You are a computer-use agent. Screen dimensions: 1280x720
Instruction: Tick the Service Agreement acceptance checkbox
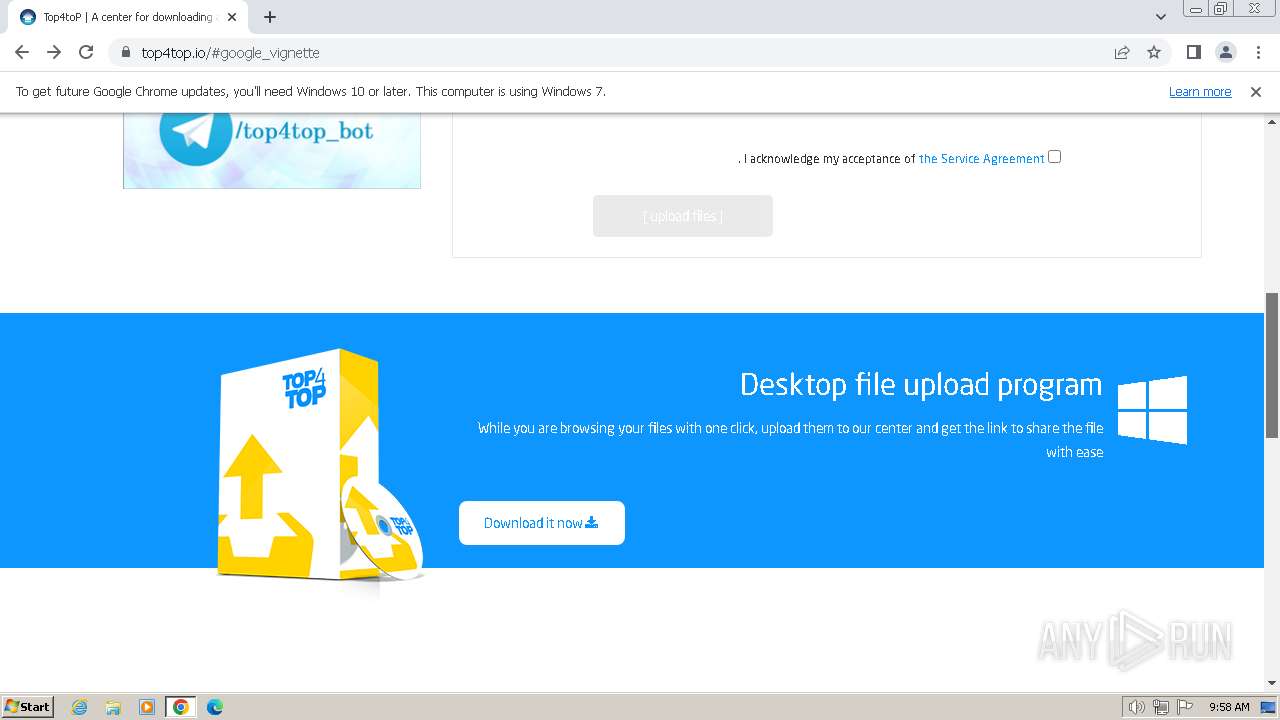(1054, 157)
